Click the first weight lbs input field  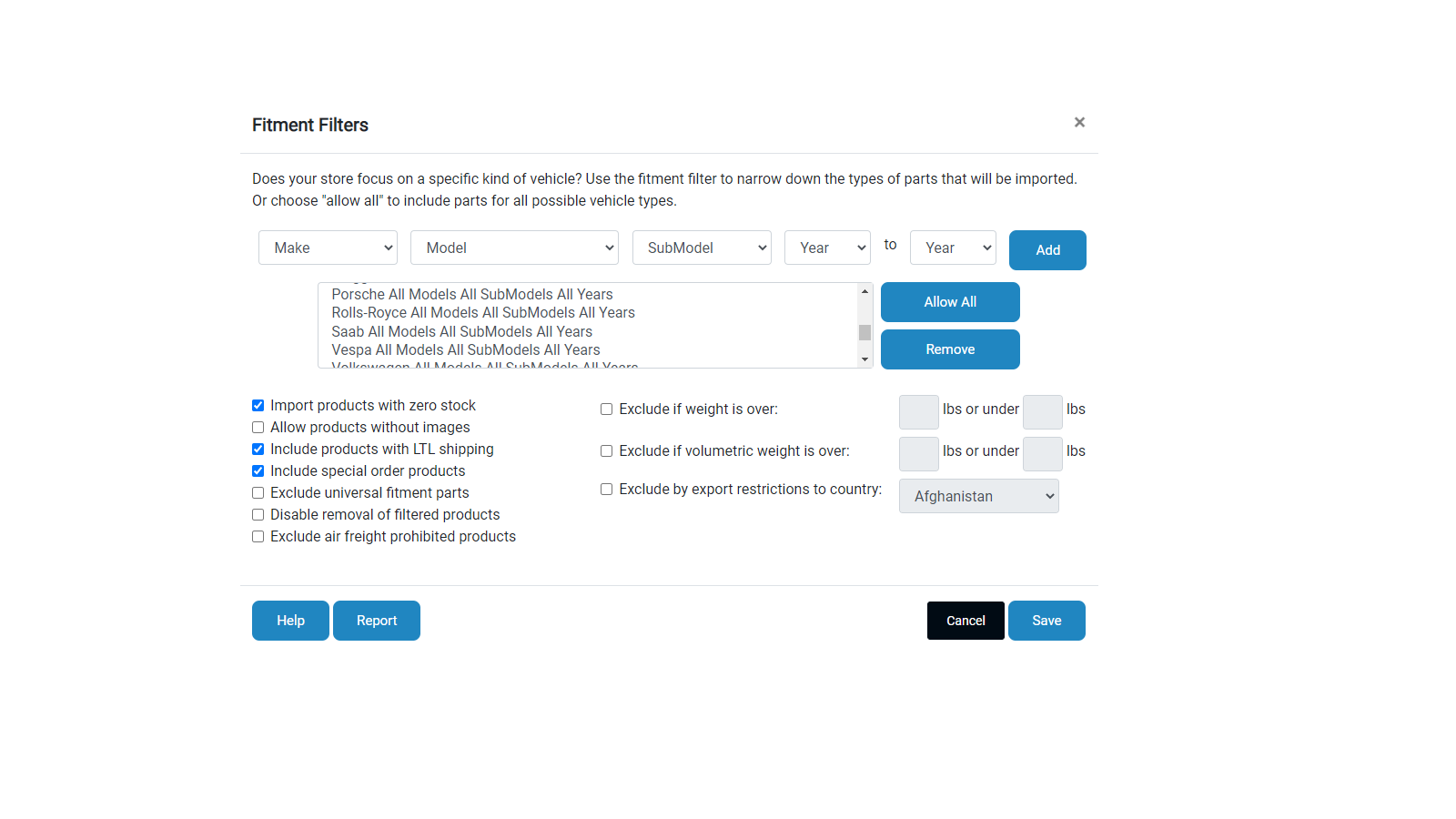[918, 412]
